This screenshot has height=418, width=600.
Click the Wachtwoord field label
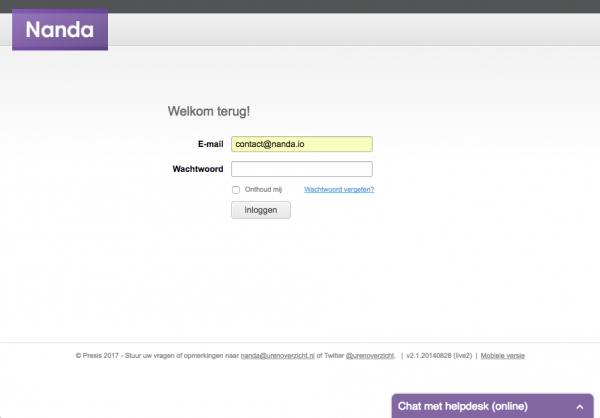[198, 169]
